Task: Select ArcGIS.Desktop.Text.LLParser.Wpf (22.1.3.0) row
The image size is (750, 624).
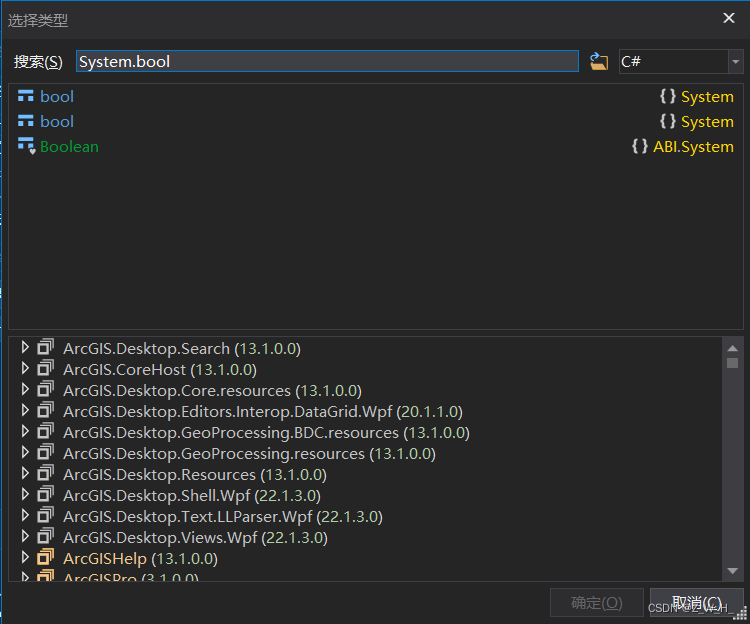Action: 223,517
